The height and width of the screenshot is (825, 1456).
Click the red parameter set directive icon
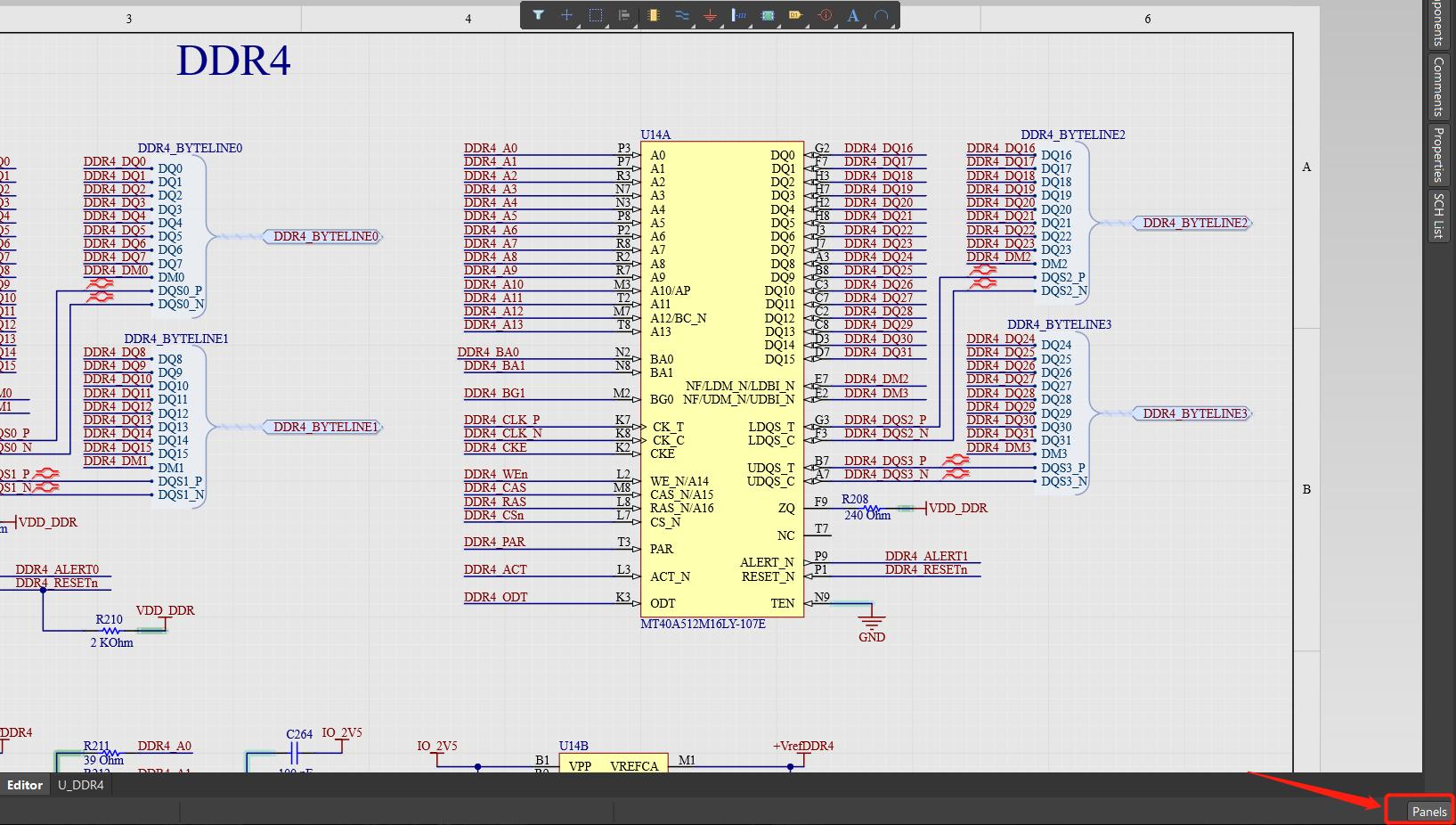point(825,15)
